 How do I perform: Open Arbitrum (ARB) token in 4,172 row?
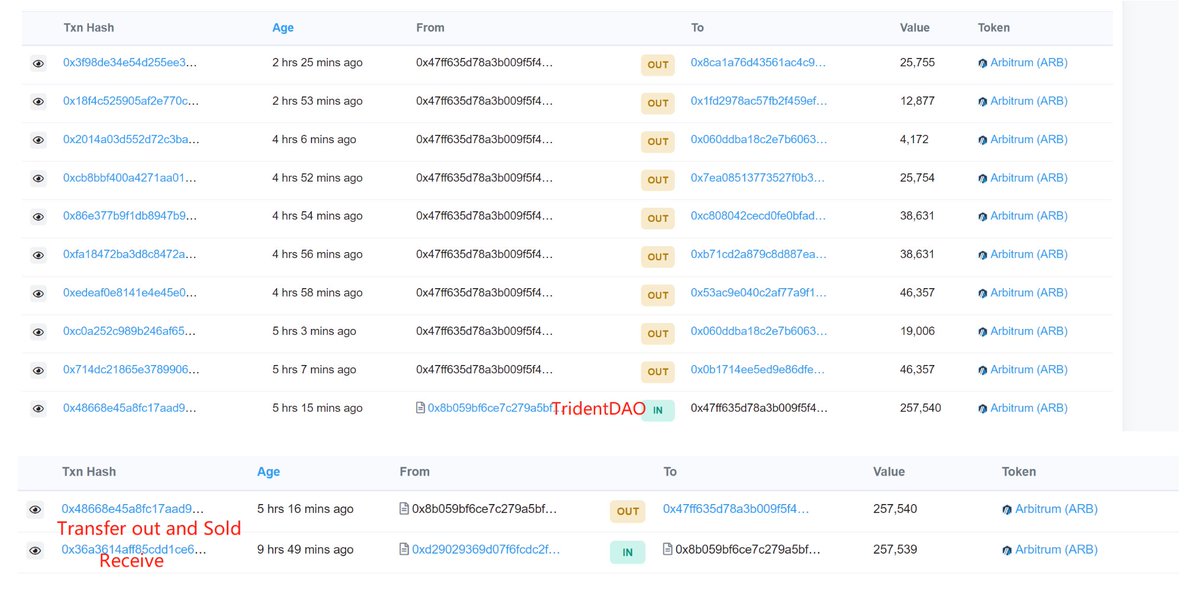coord(1029,139)
